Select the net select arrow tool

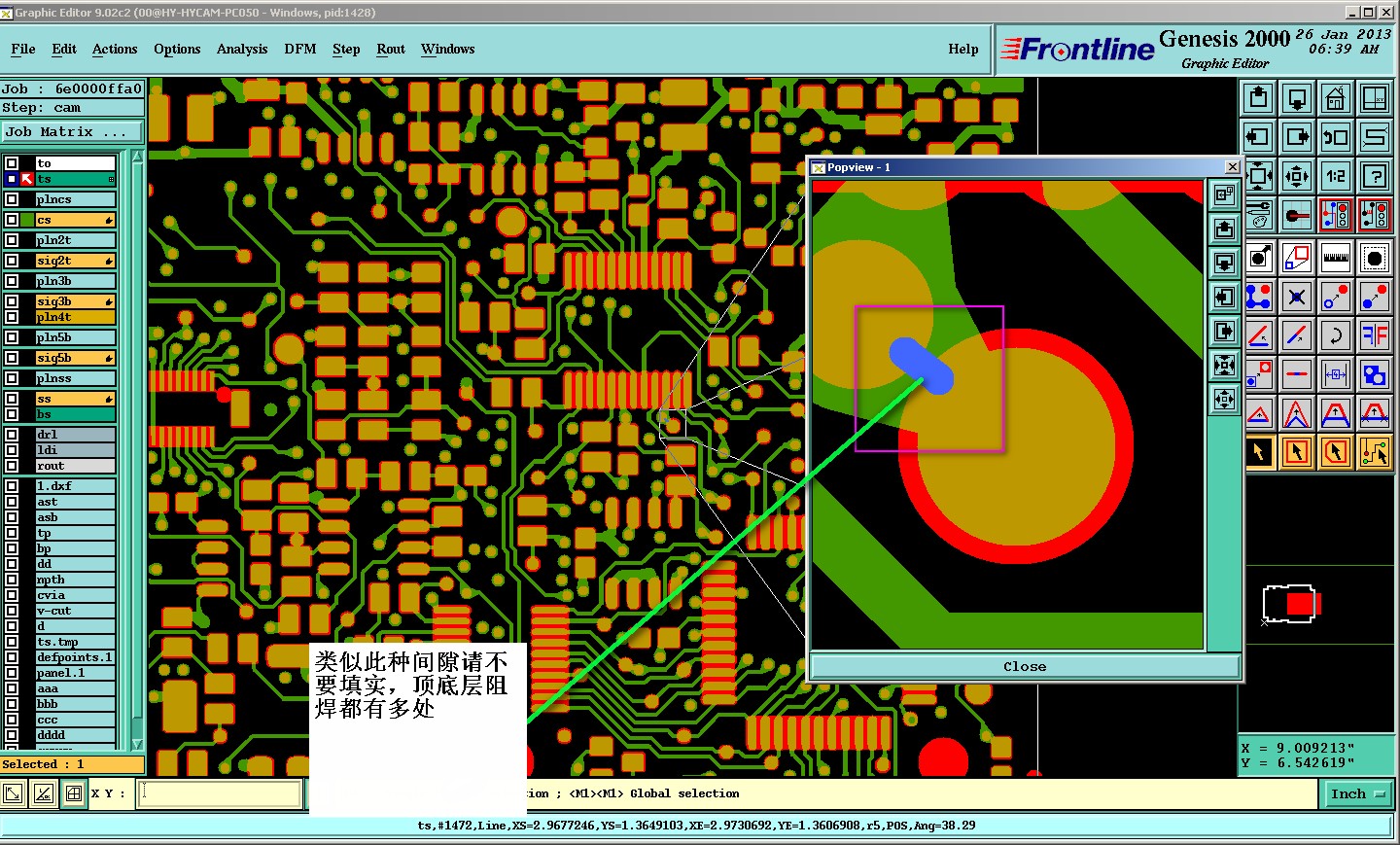1375,452
